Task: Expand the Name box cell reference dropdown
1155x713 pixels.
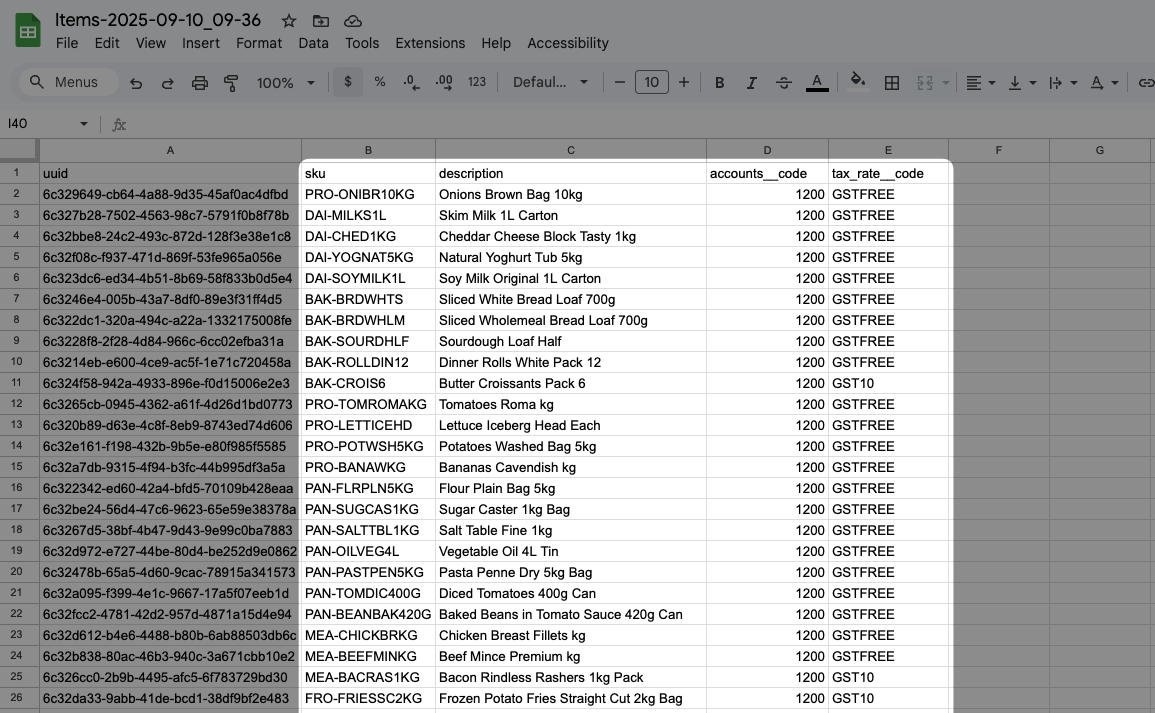Action: click(x=84, y=124)
